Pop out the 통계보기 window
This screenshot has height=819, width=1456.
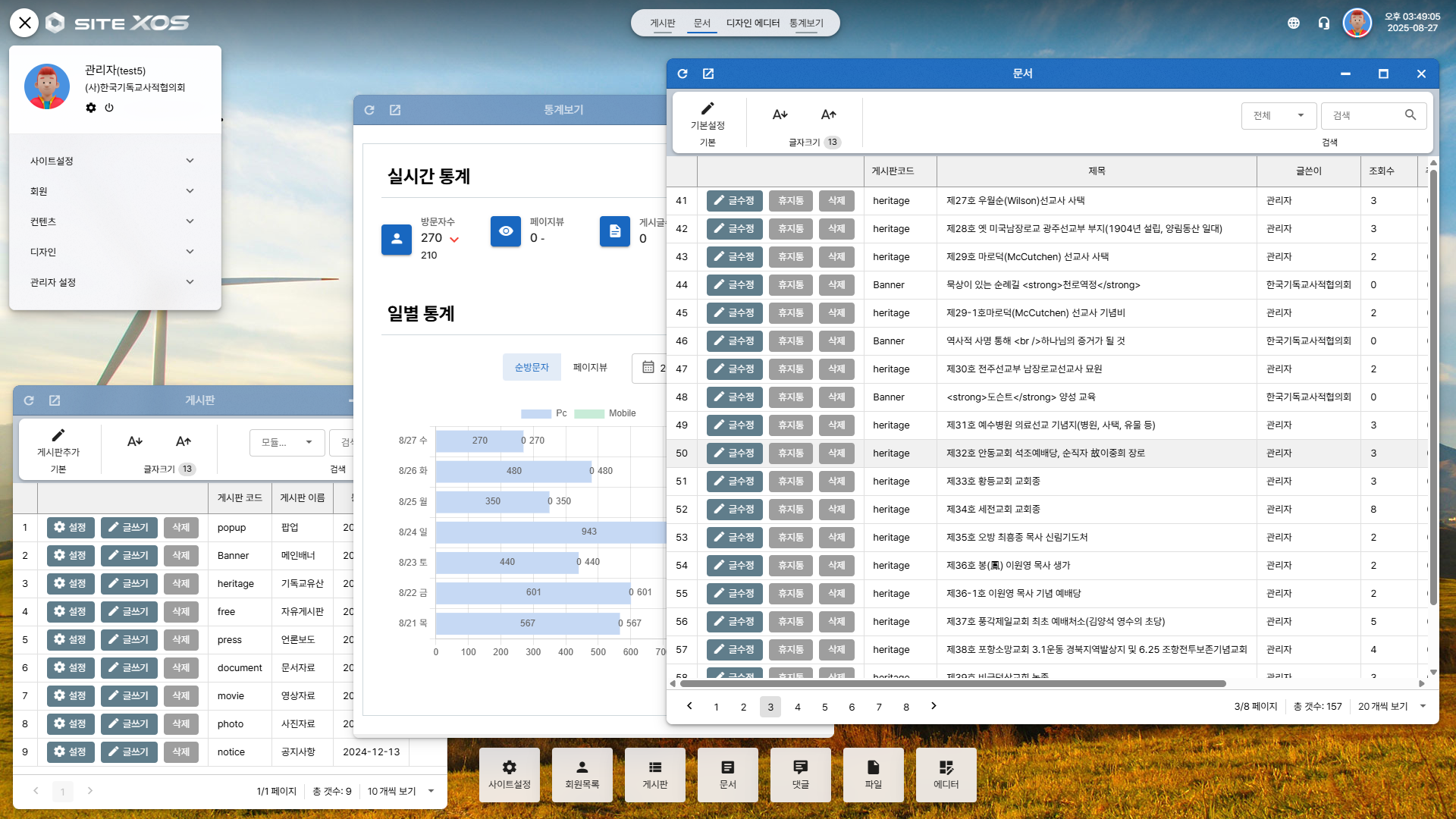395,110
